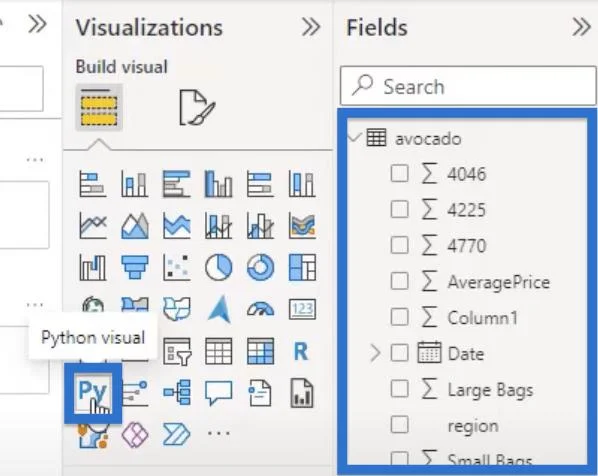Open more visuals ellipsis menu
598x476 pixels.
point(219,433)
